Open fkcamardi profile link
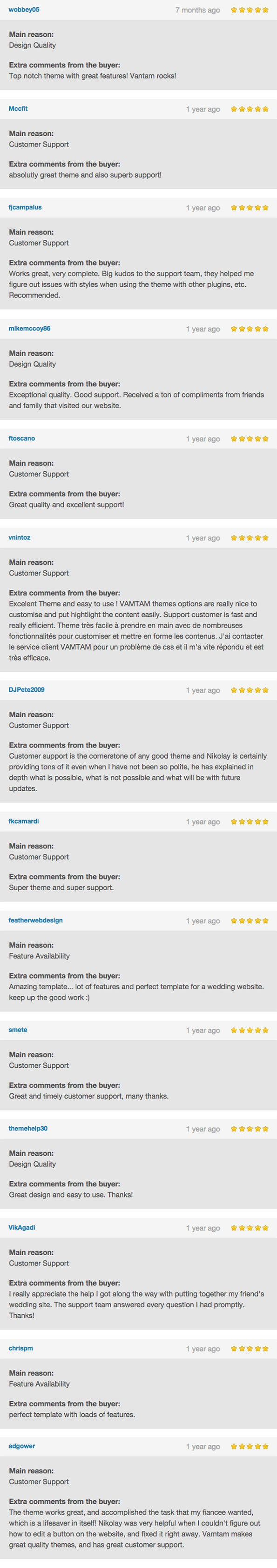This screenshot has height=1568, width=277. pyautogui.click(x=23, y=821)
